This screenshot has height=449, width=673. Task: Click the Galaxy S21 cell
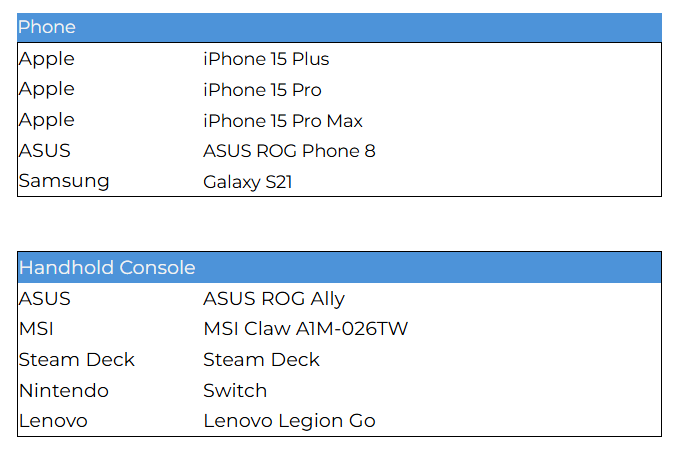247,182
